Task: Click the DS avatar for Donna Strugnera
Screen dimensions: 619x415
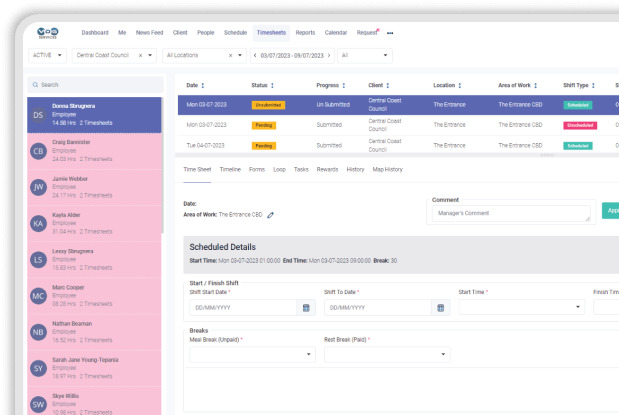Action: 38,115
